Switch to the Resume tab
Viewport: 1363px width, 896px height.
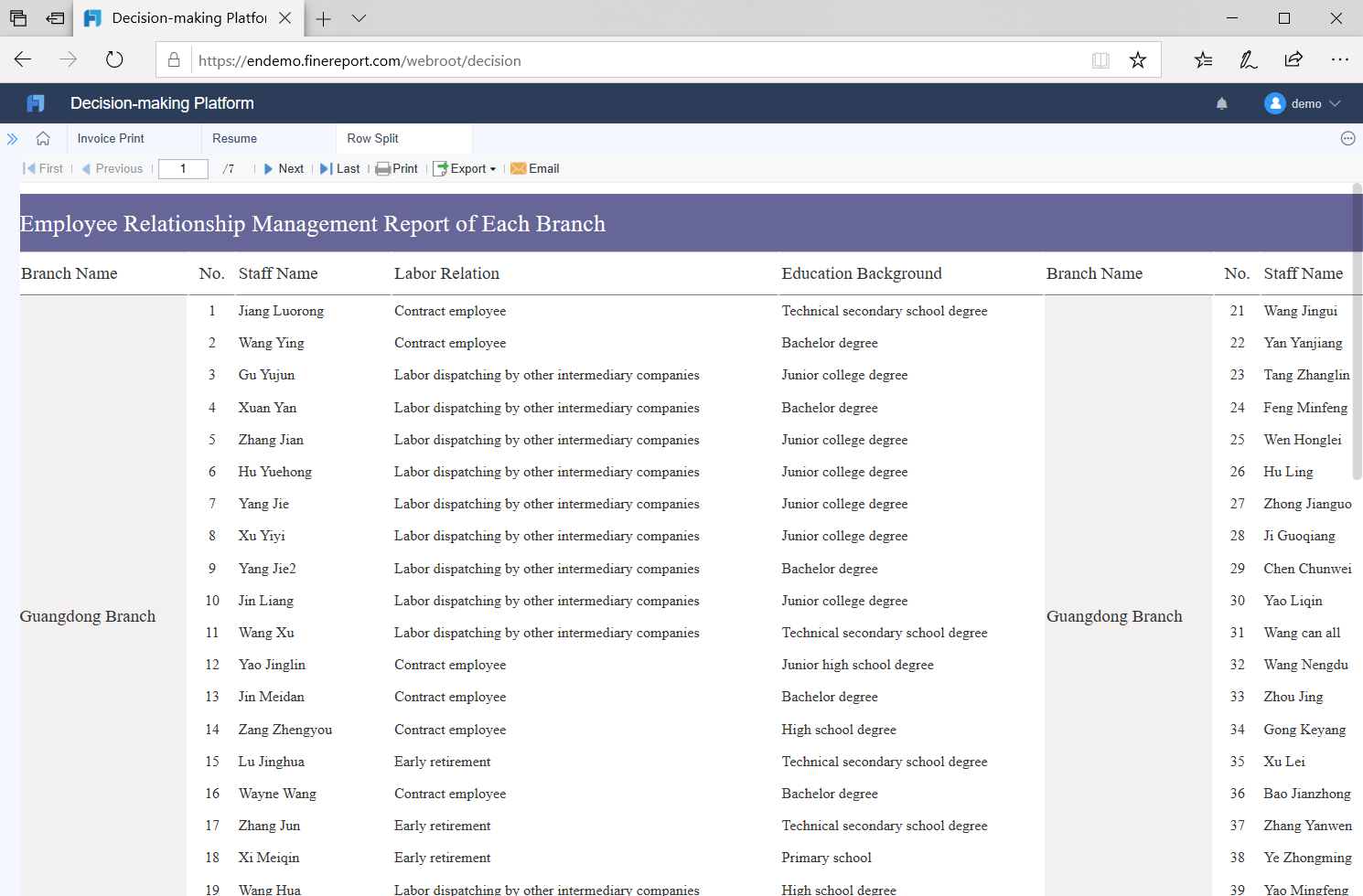(235, 139)
